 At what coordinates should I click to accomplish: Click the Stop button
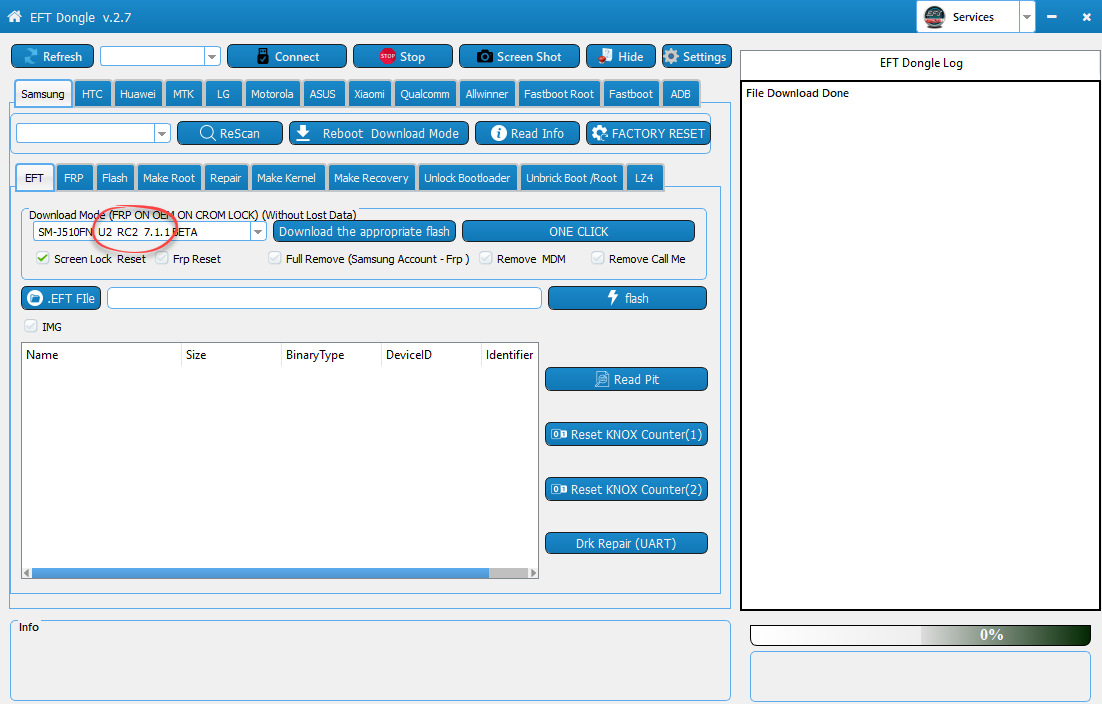point(403,56)
